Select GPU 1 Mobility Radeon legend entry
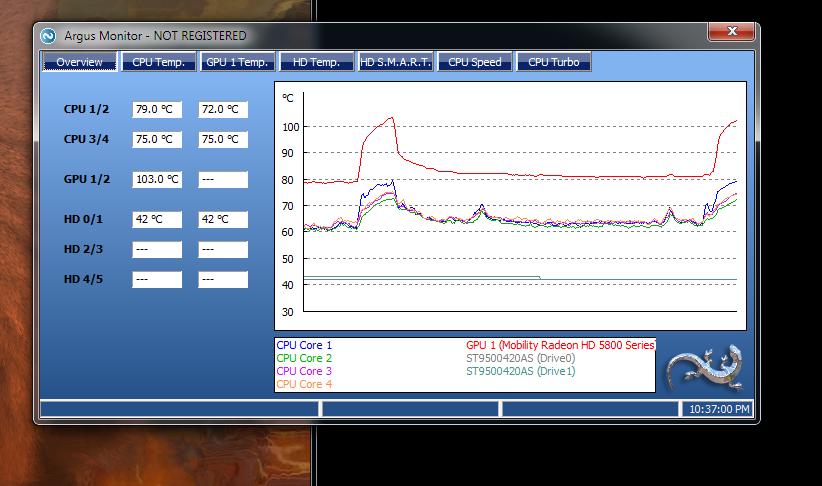 tap(560, 345)
